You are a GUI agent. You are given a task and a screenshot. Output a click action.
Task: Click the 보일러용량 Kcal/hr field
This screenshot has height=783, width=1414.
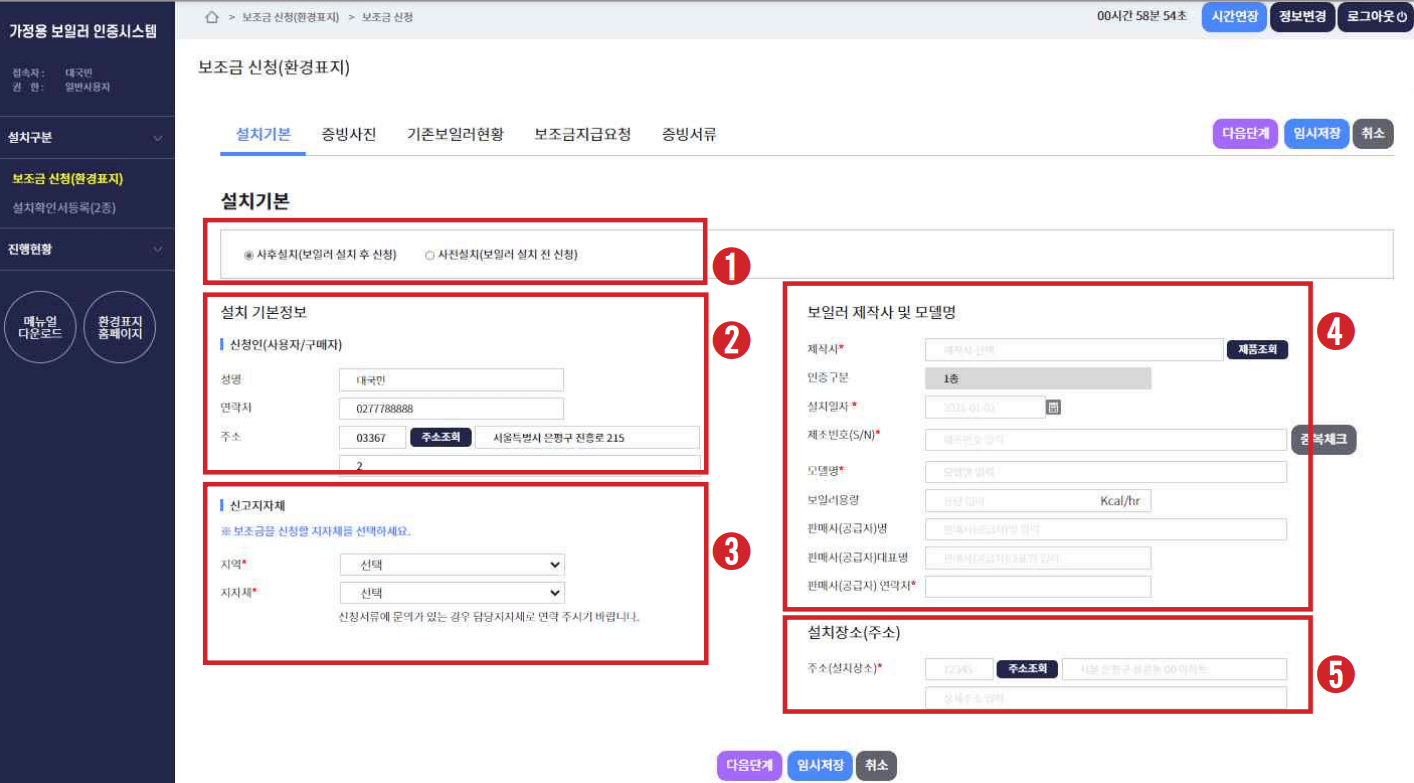pos(1038,500)
